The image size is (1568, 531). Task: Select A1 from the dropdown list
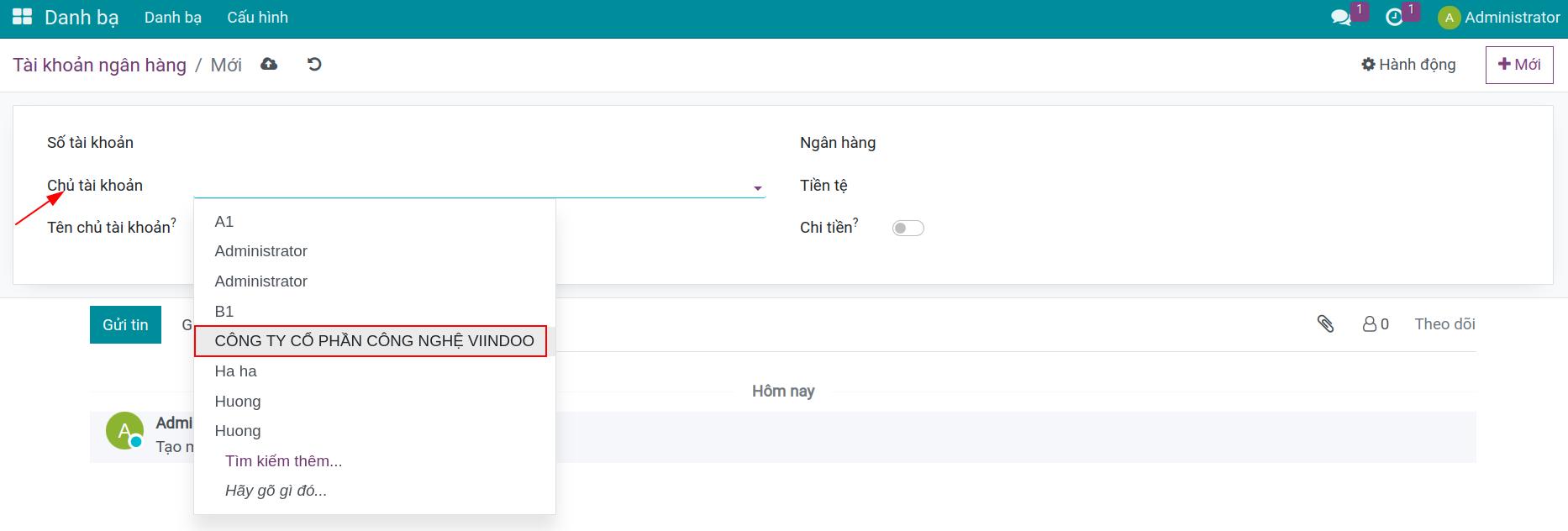pos(375,221)
